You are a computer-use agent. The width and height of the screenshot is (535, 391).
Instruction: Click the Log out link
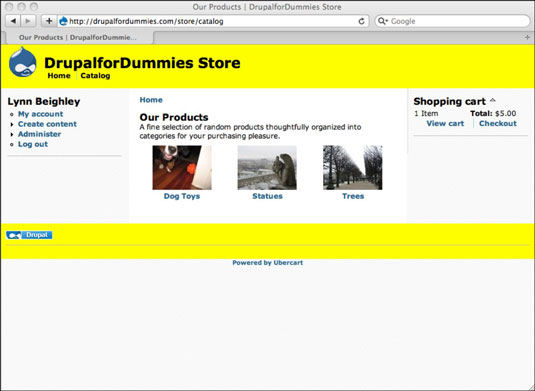[x=33, y=144]
